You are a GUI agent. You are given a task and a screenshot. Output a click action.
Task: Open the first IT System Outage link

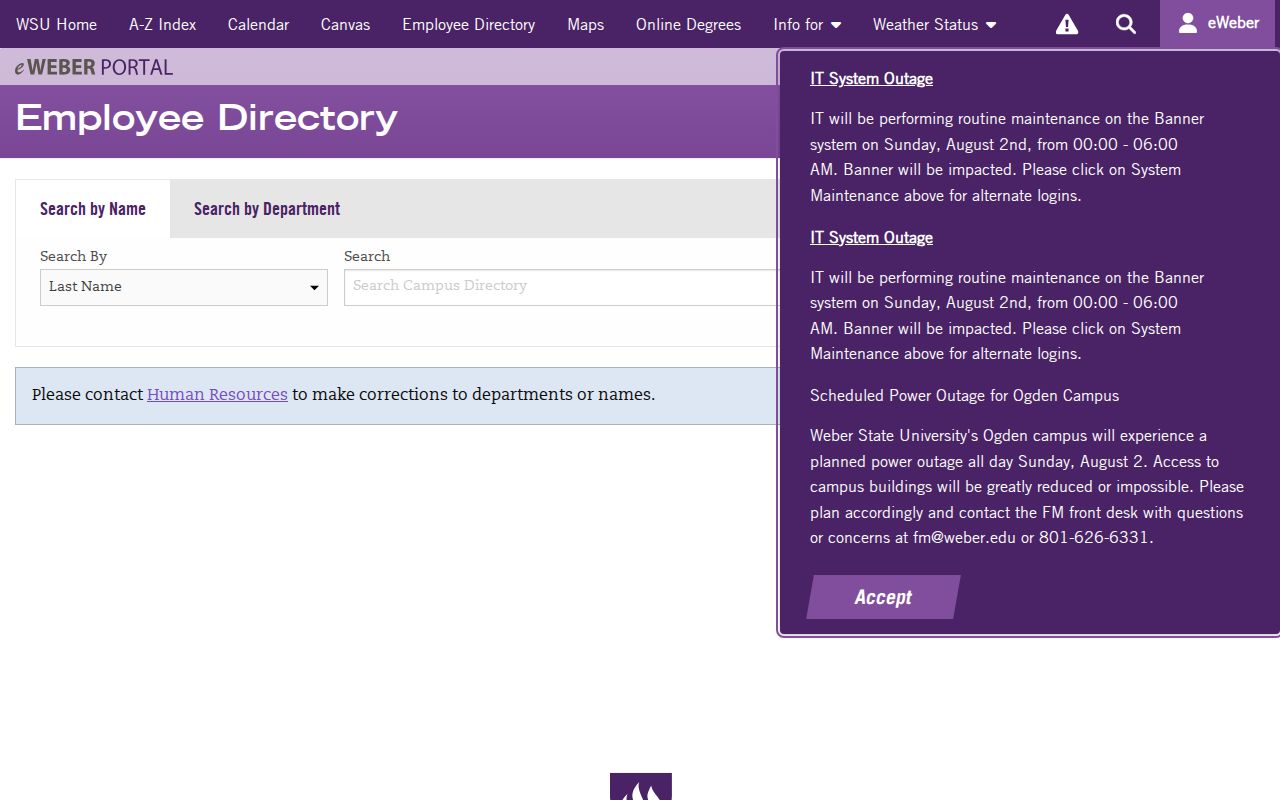click(871, 79)
